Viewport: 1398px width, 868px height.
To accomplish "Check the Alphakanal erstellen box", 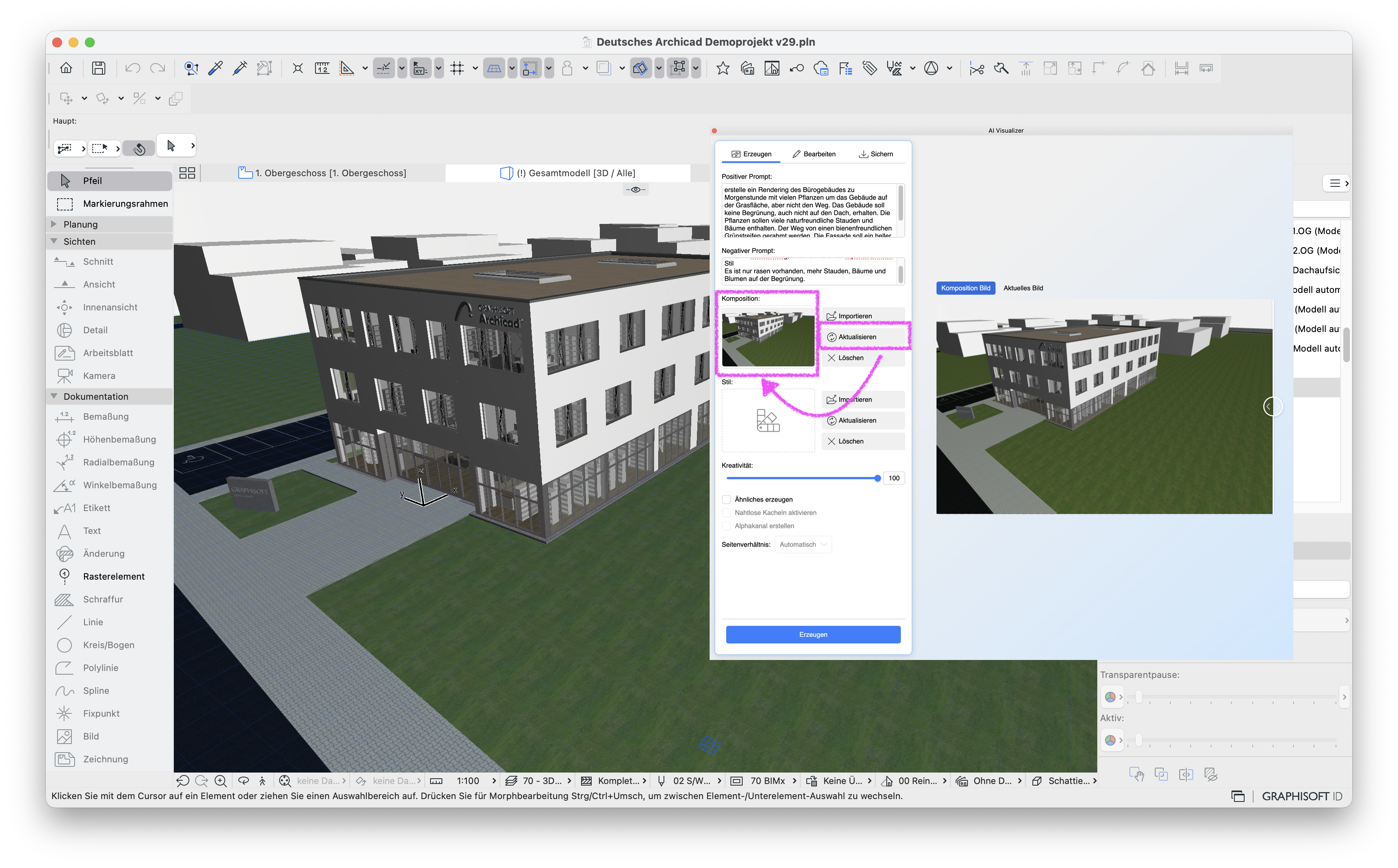I will tap(726, 526).
